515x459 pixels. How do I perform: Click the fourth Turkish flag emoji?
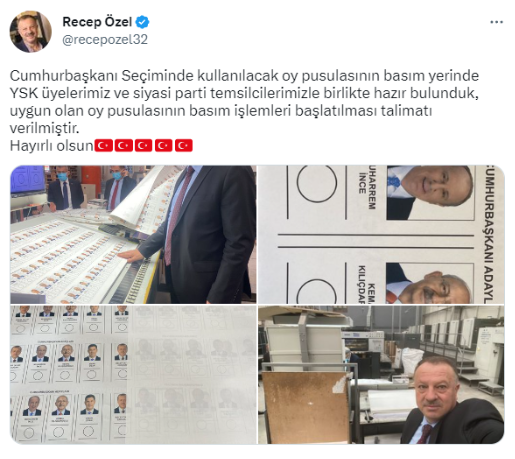point(164,146)
